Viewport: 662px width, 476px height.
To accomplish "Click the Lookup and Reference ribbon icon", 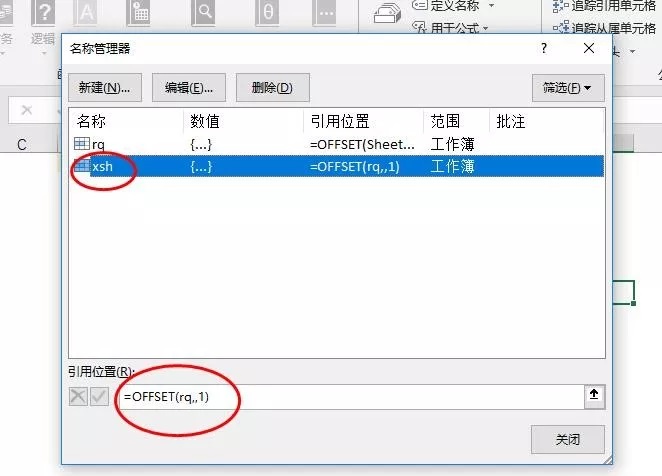I will (x=204, y=13).
